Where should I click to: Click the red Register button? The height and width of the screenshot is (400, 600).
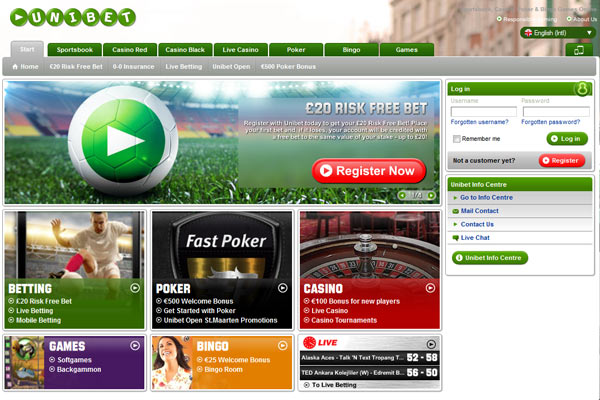tap(562, 160)
